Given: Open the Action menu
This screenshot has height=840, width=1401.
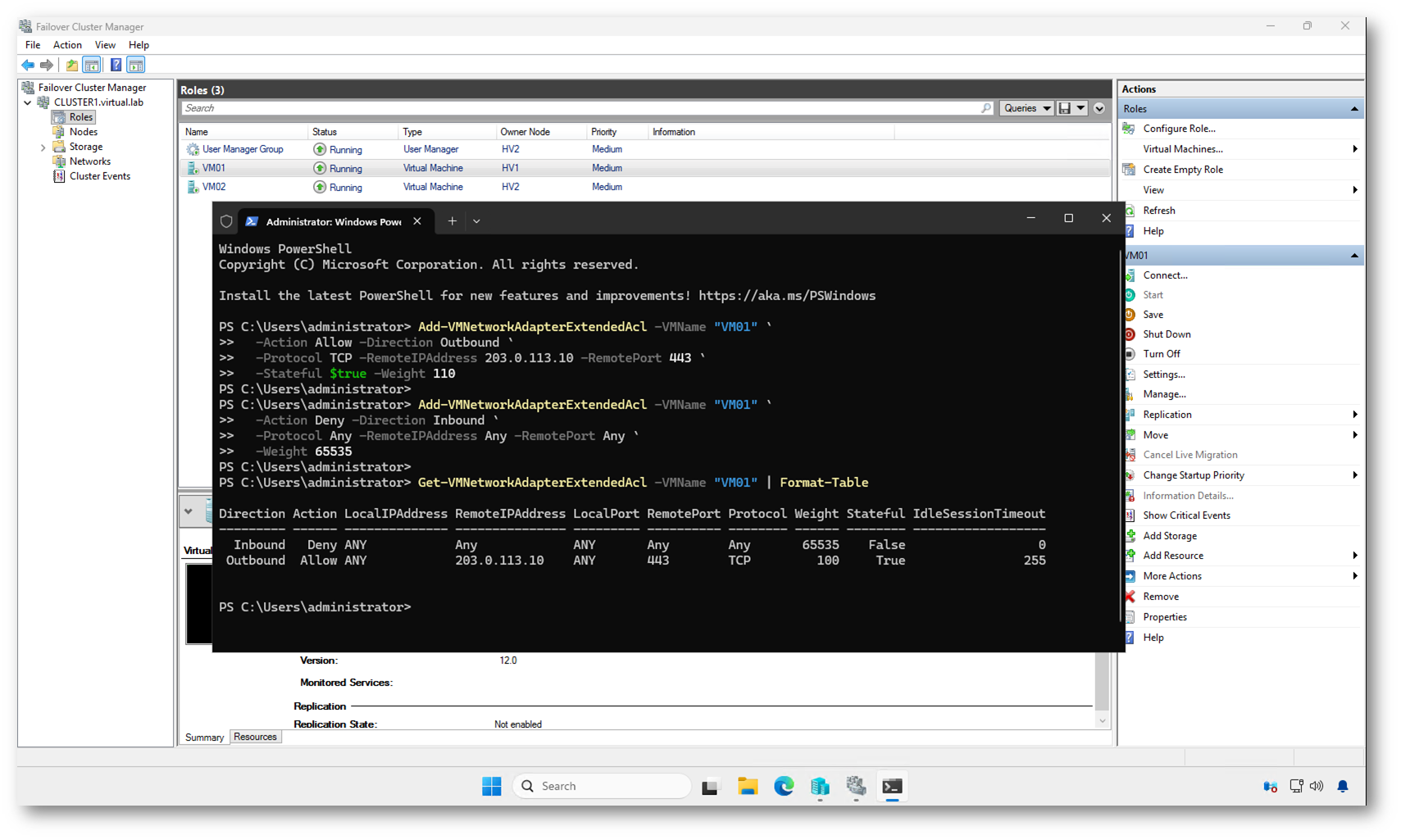Looking at the screenshot, I should click(x=67, y=45).
